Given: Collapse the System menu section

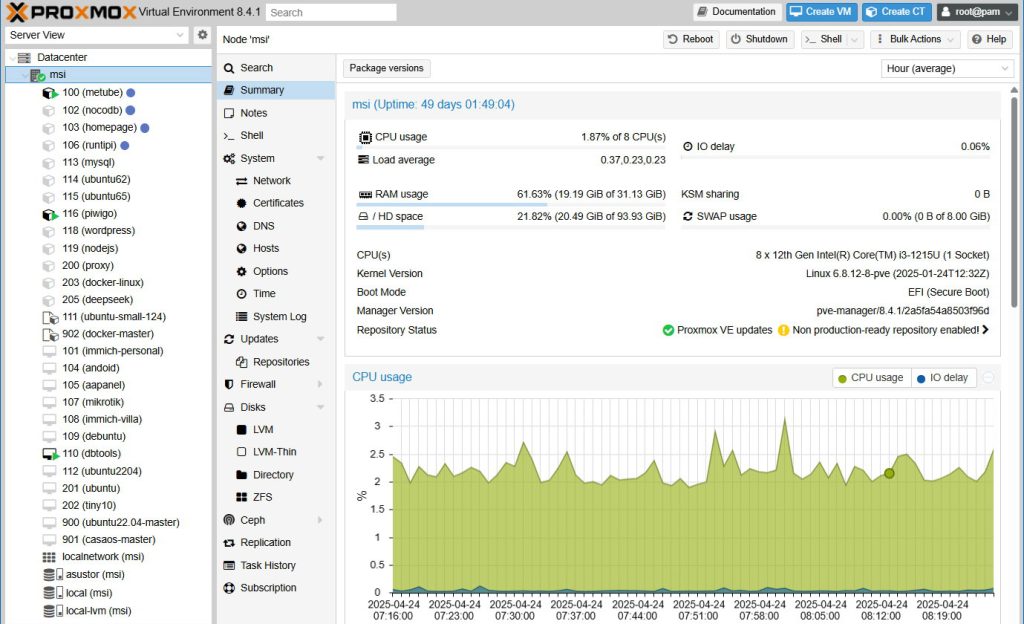Looking at the screenshot, I should tap(320, 159).
